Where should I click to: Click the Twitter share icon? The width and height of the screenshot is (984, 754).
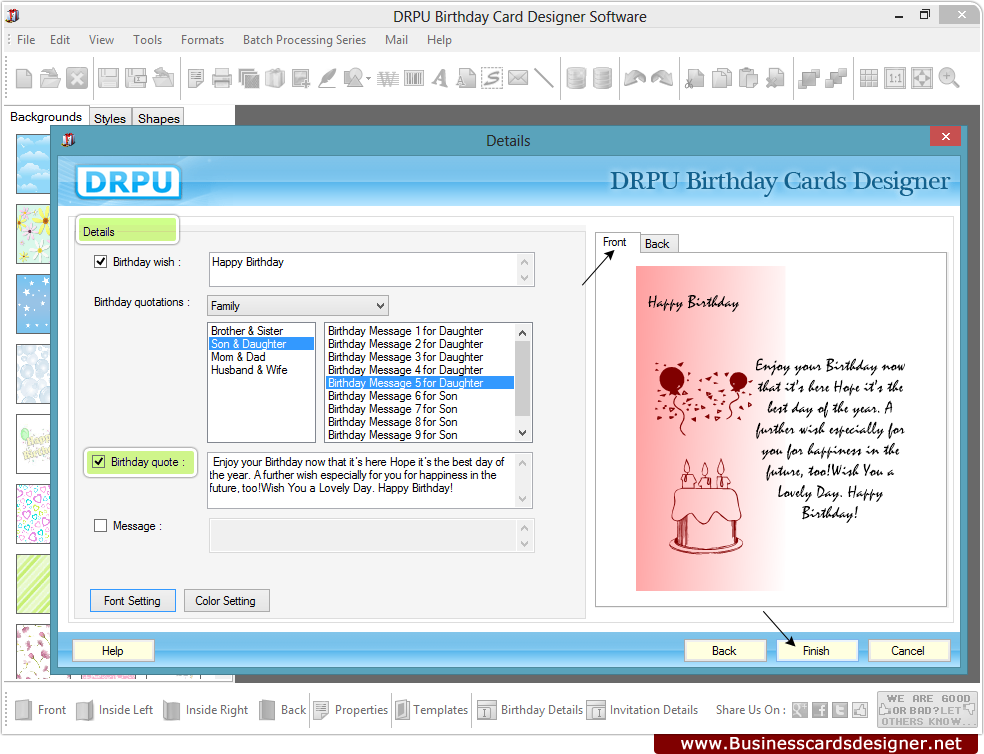[x=840, y=710]
